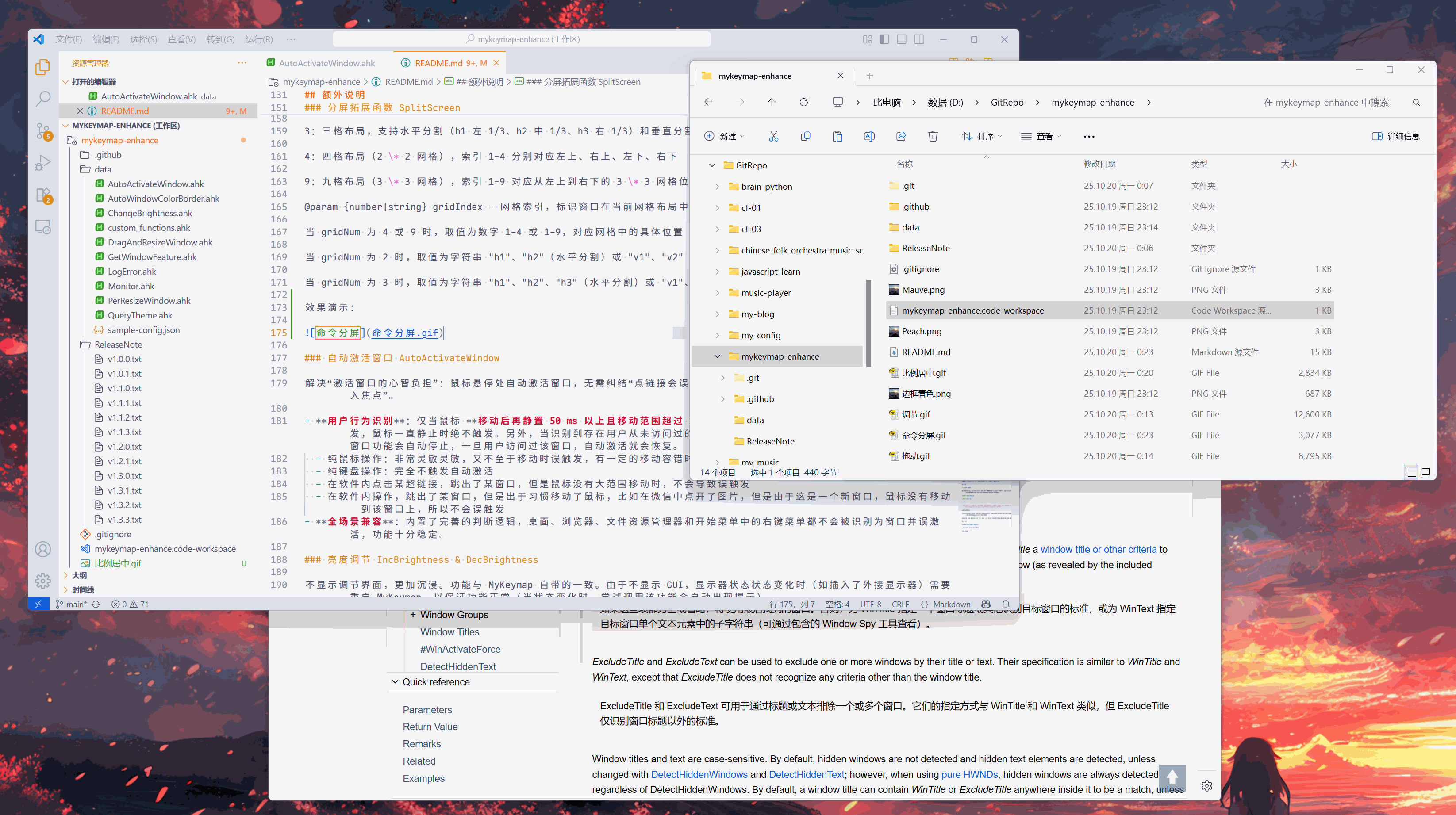1456x815 pixels.
Task: Open VS Code Manage gear icon
Action: (x=43, y=581)
